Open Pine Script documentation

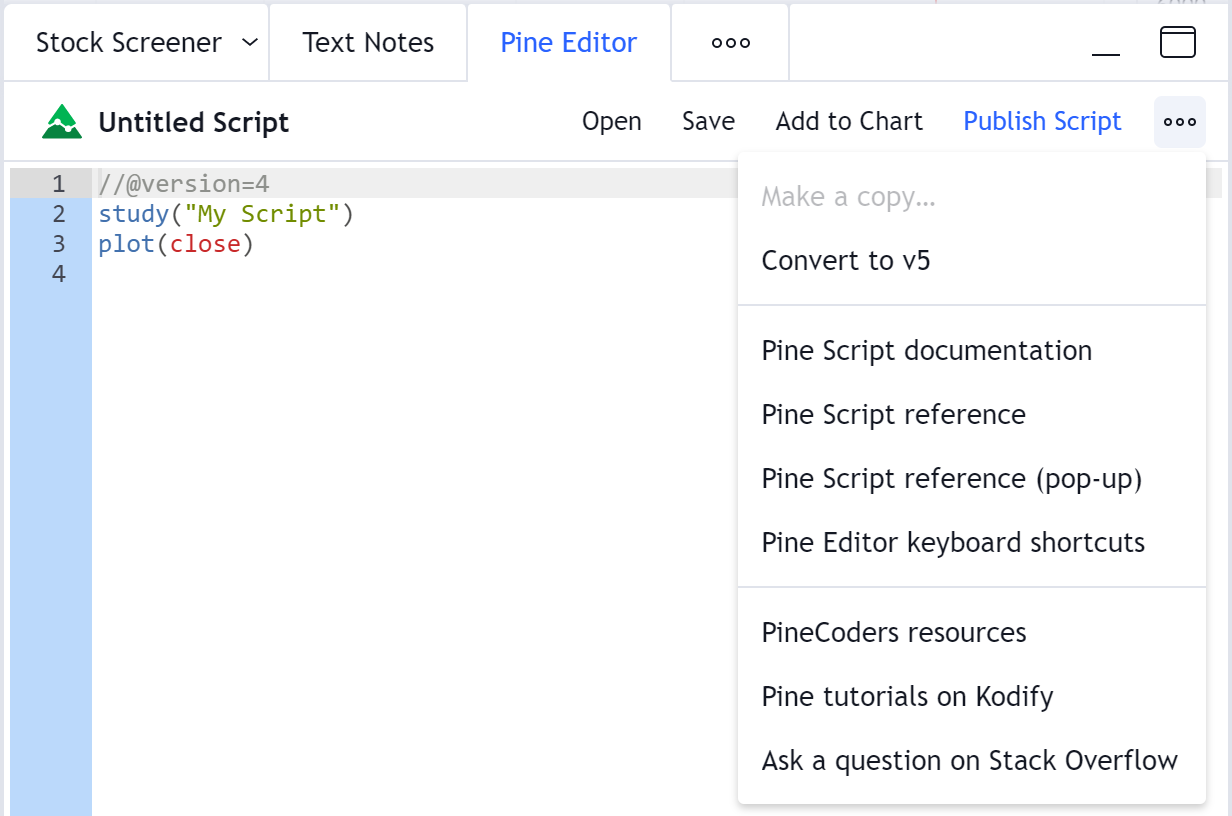(x=926, y=351)
